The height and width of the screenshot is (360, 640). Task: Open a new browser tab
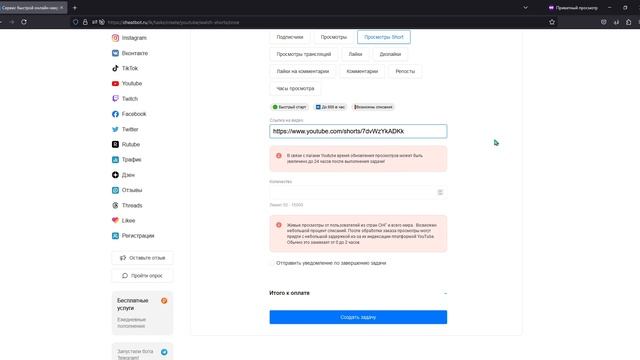coord(75,8)
